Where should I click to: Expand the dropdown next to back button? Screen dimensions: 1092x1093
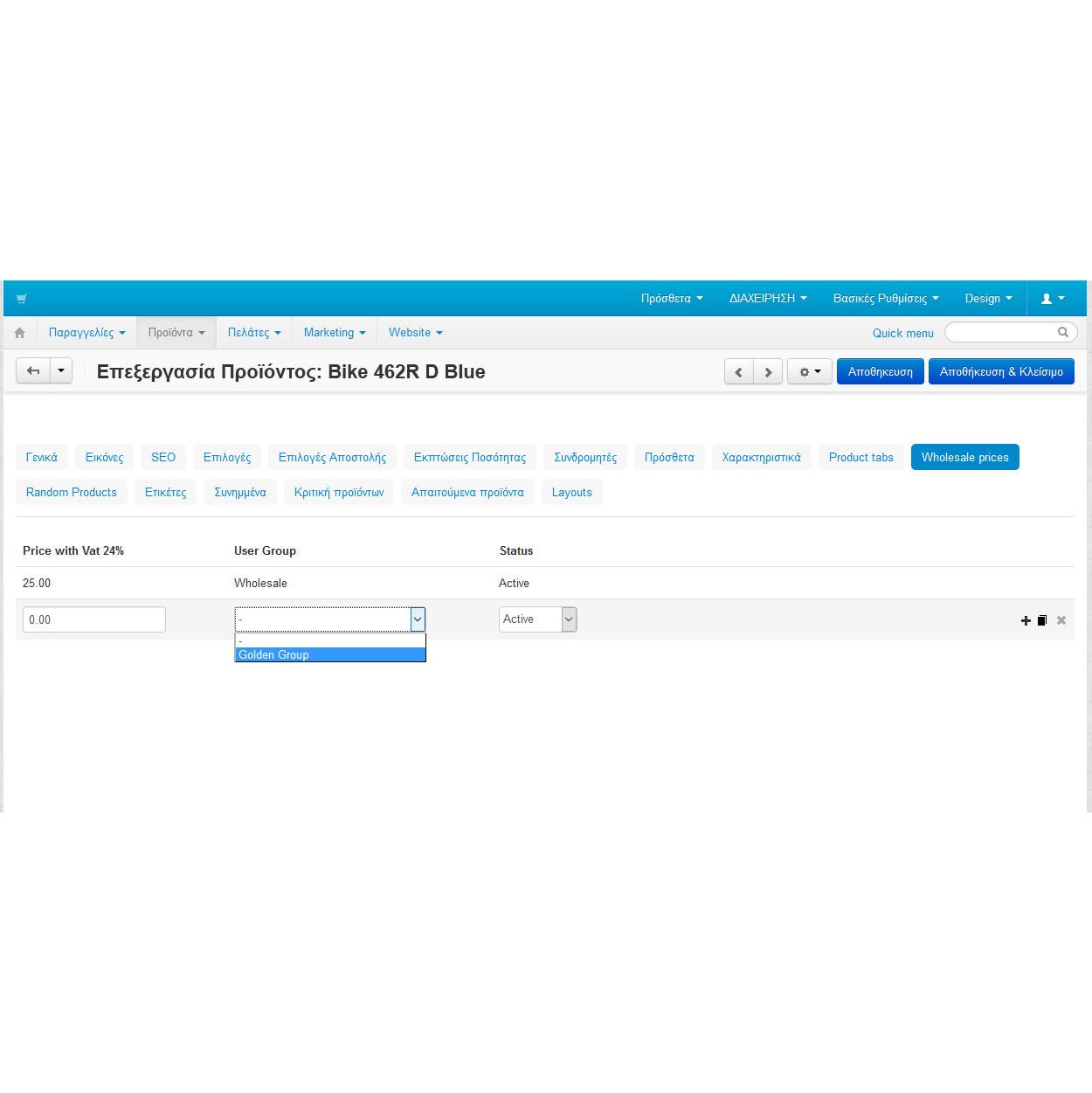(61, 371)
